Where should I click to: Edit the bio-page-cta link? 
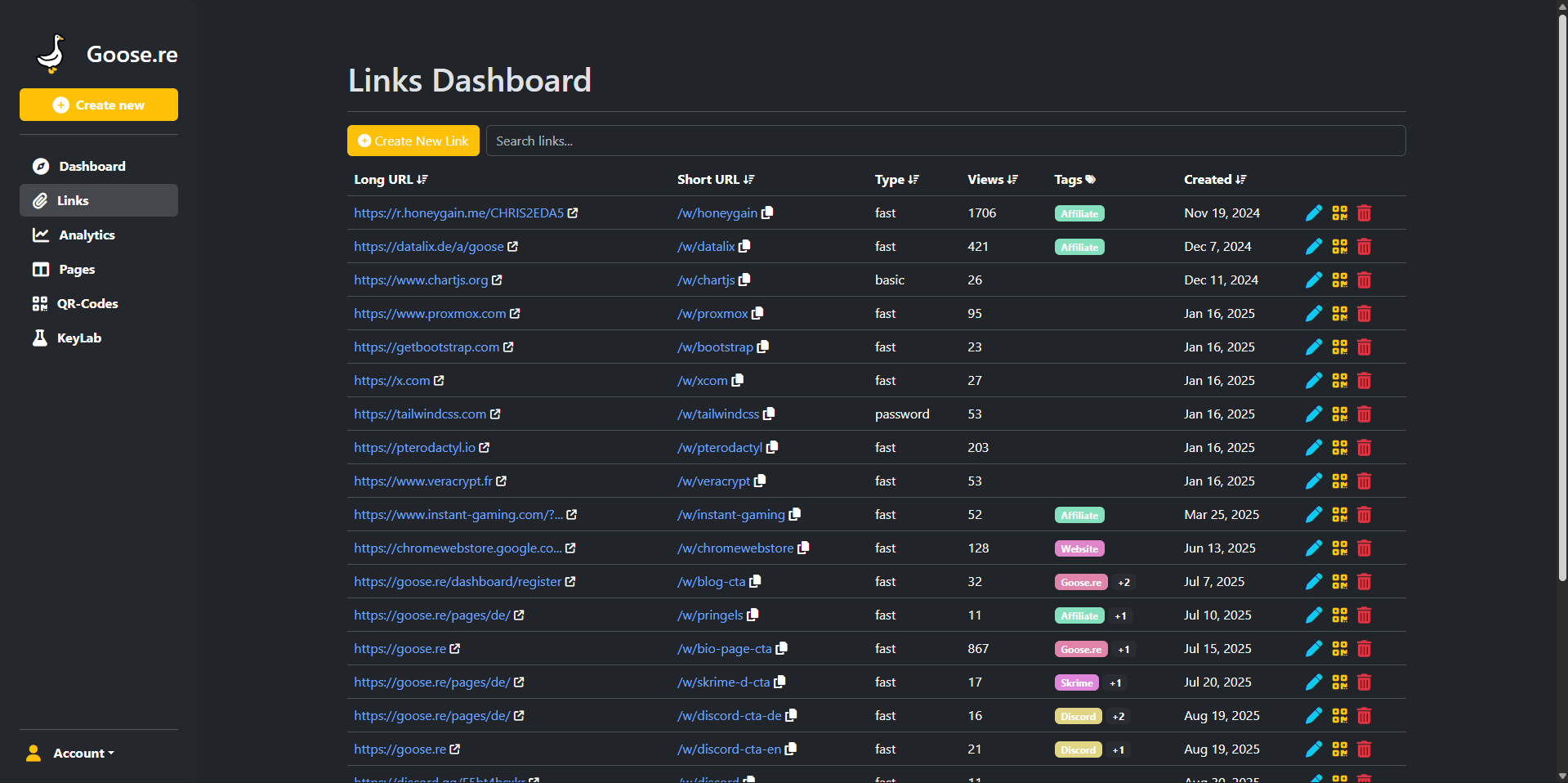(x=1313, y=649)
